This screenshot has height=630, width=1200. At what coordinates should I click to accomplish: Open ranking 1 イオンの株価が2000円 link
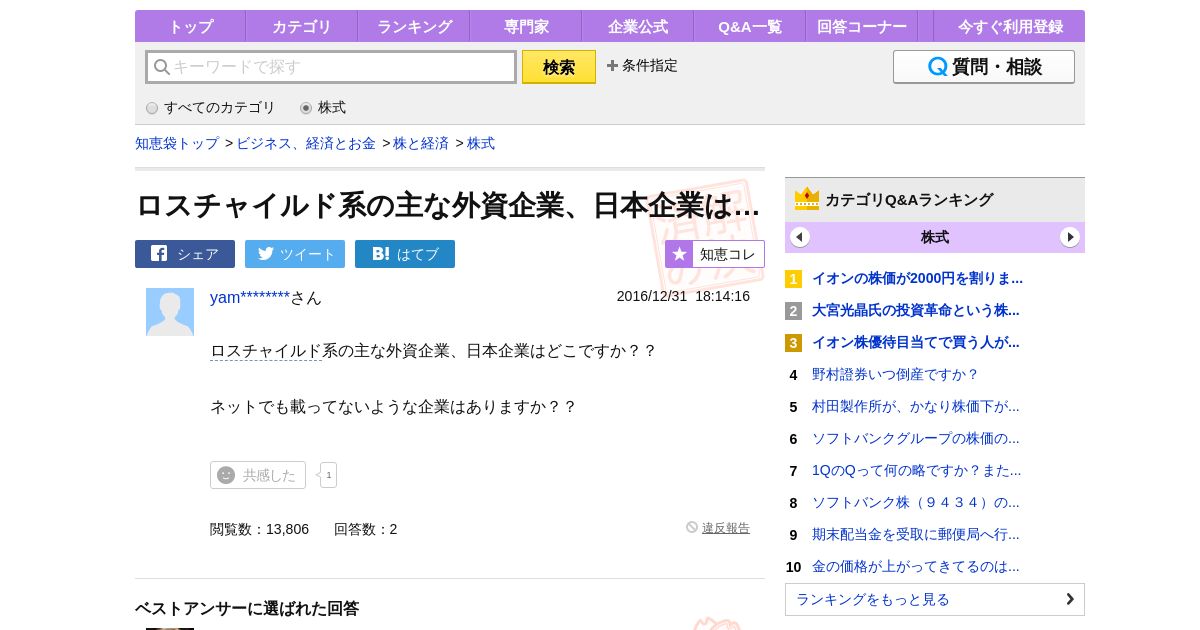(917, 278)
